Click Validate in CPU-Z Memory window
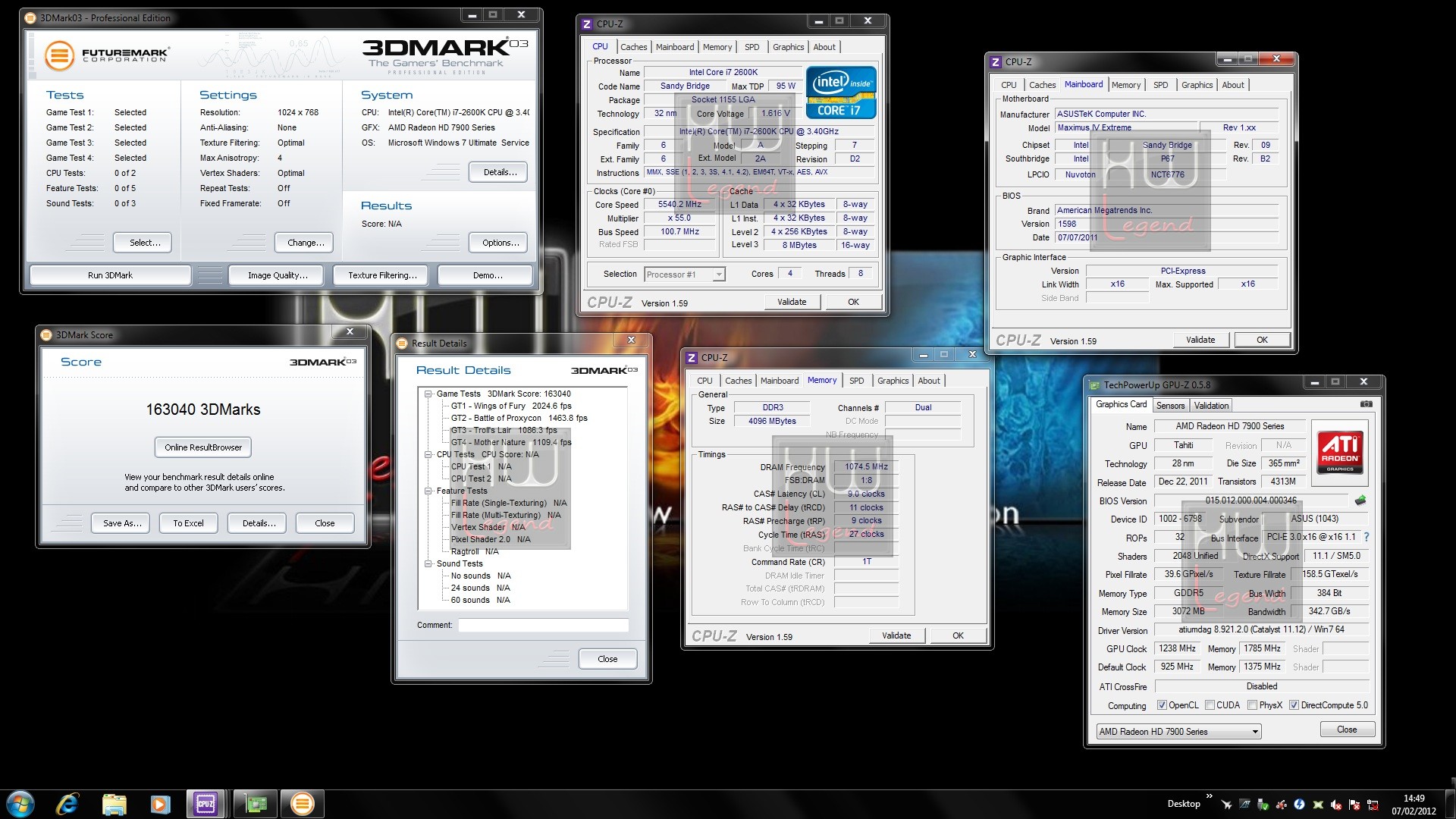Image resolution: width=1456 pixels, height=819 pixels. click(896, 635)
